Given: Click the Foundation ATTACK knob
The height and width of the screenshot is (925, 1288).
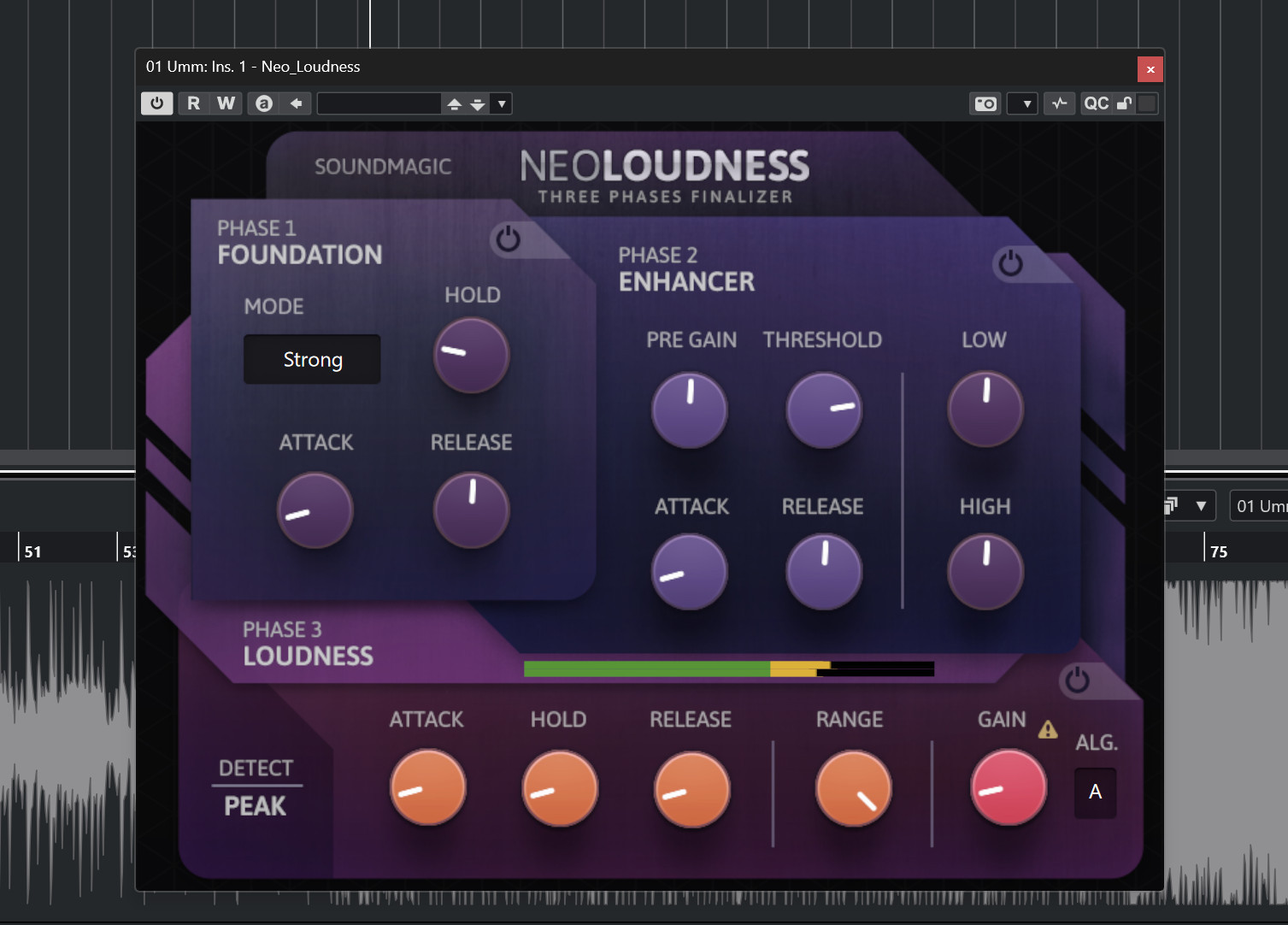Looking at the screenshot, I should (315, 510).
